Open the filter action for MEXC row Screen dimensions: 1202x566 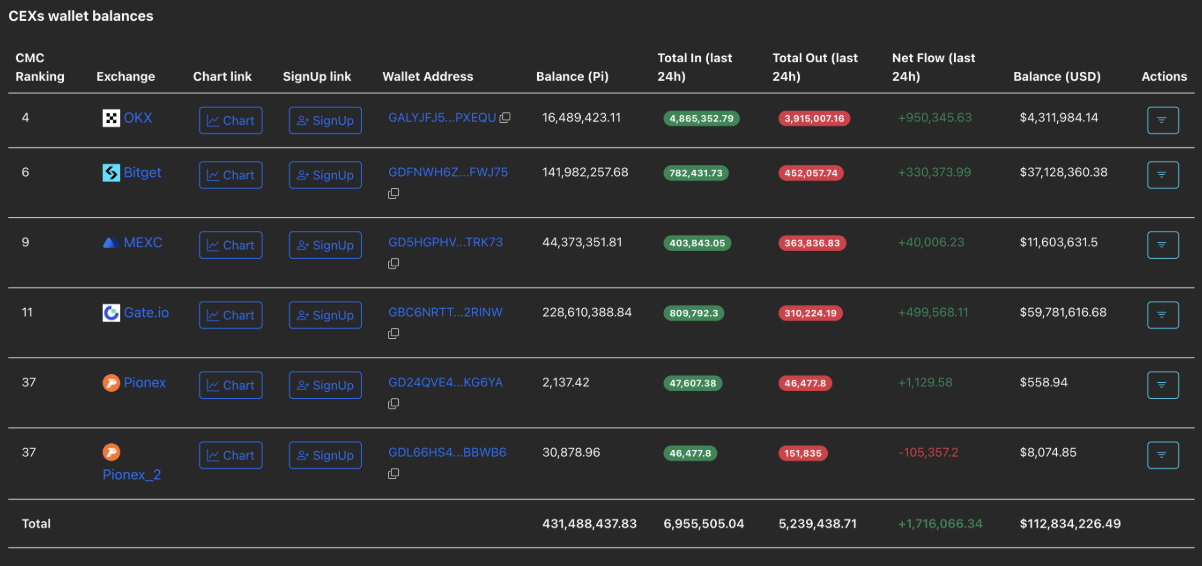(x=1162, y=245)
